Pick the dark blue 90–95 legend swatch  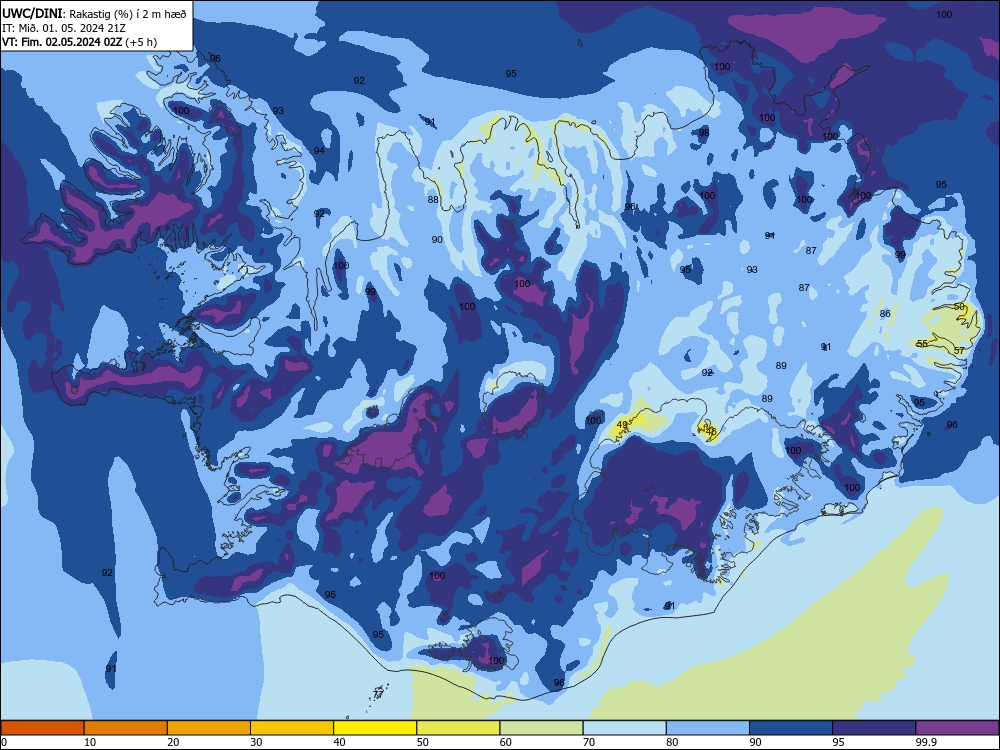tap(791, 728)
